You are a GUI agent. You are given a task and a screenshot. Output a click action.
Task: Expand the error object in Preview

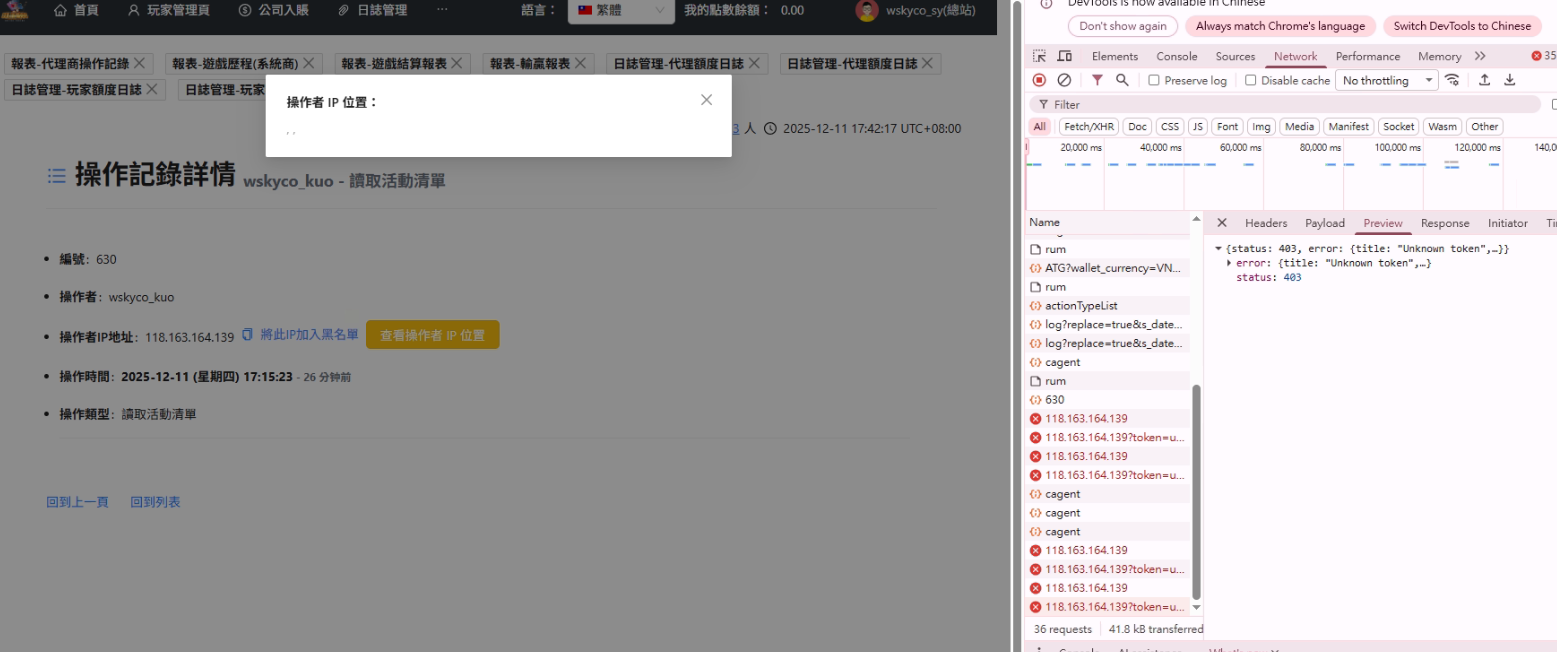(1229, 263)
